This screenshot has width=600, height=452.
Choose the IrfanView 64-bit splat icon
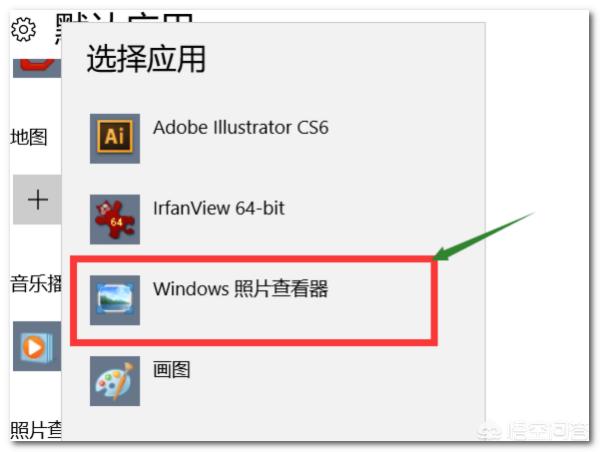click(x=115, y=219)
